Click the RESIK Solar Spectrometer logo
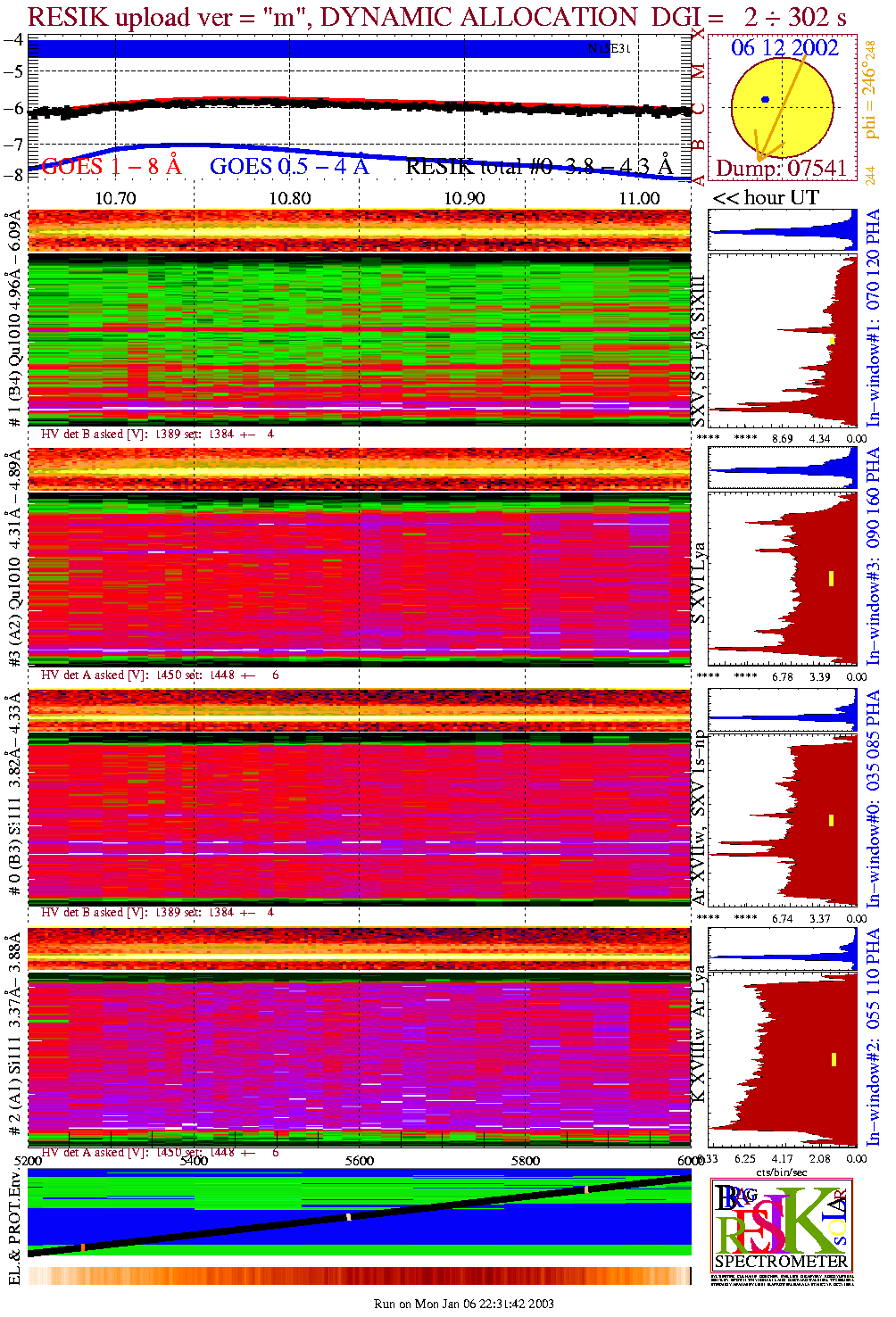The image size is (896, 1317). (781, 1224)
